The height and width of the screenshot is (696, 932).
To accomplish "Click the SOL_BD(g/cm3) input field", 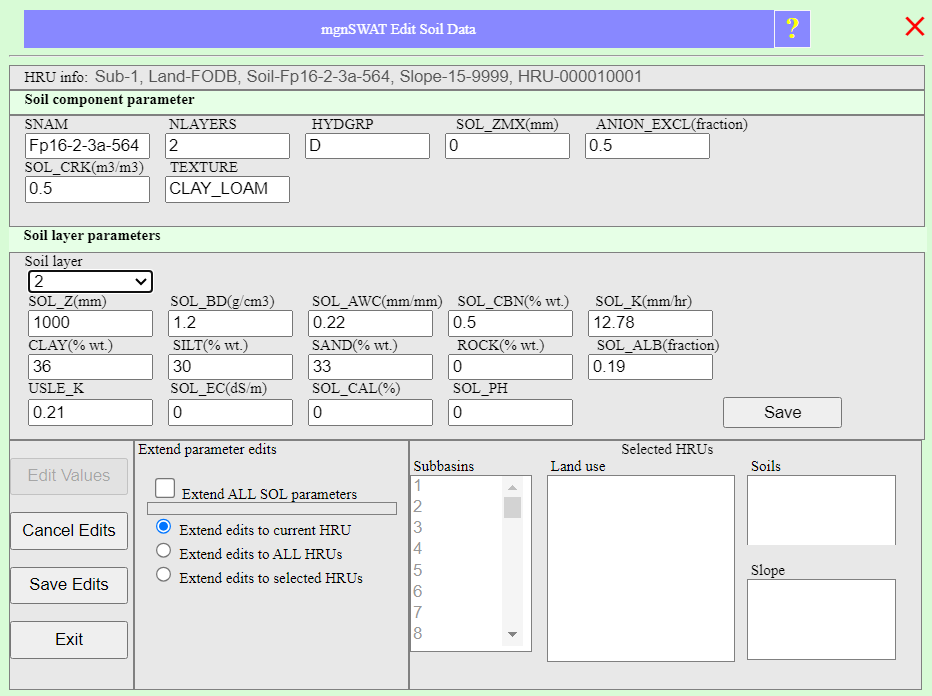I will (x=231, y=323).
